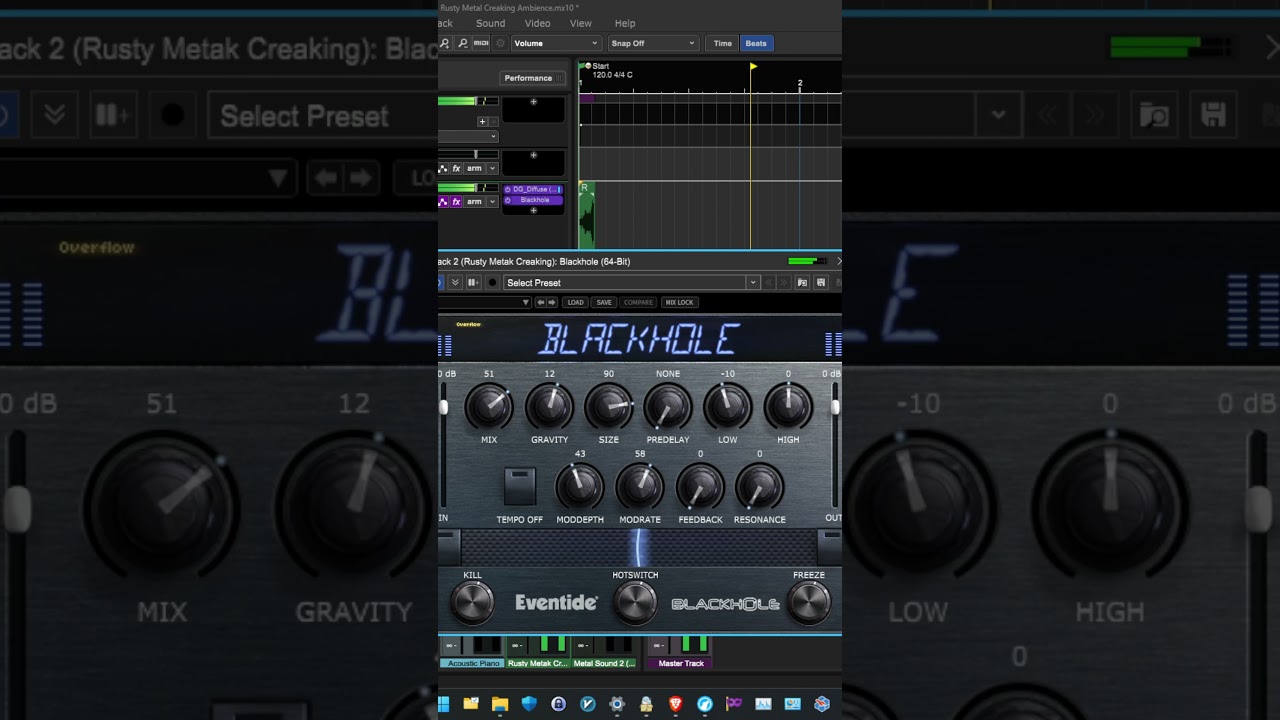
Task: Open the View menu
Action: [580, 23]
